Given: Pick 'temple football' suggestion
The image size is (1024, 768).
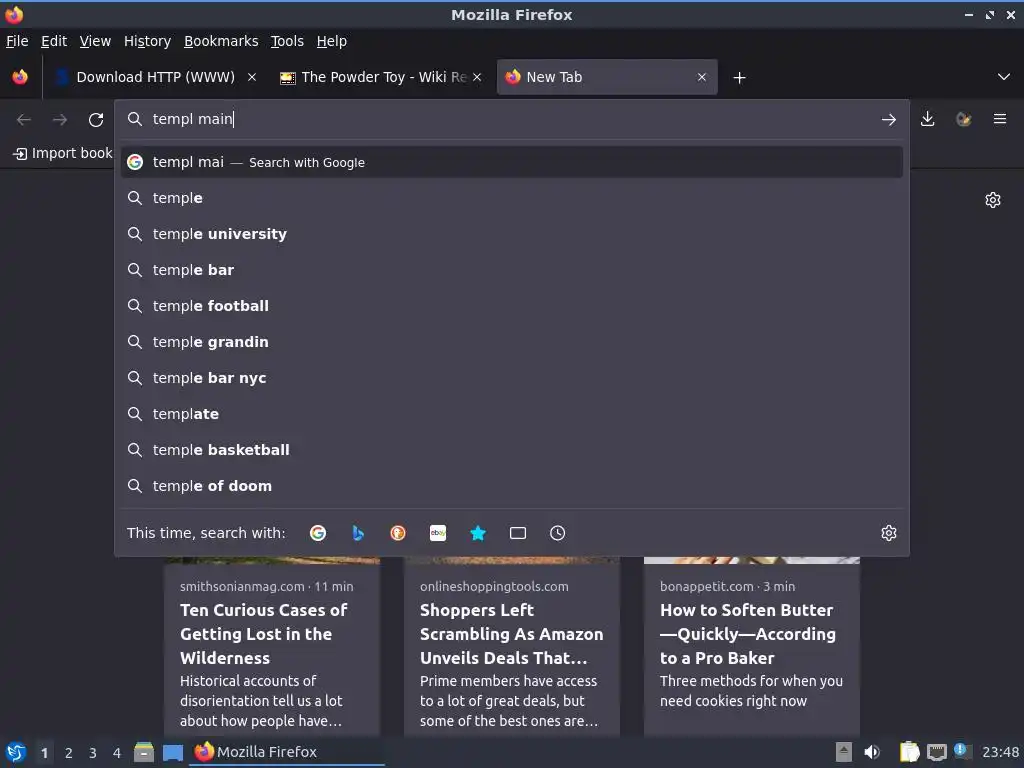Looking at the screenshot, I should pyautogui.click(x=512, y=306).
